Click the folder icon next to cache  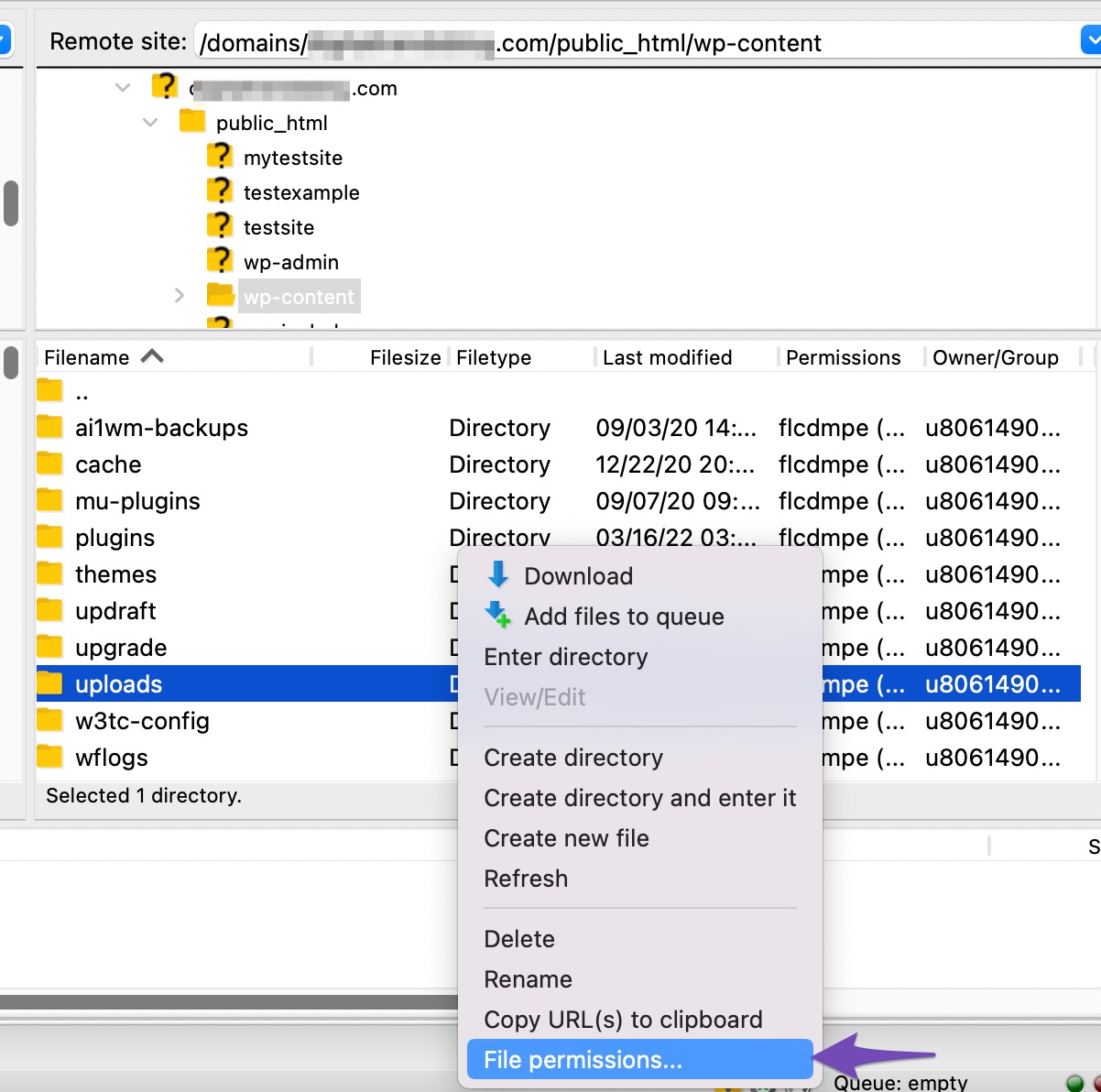click(x=49, y=463)
